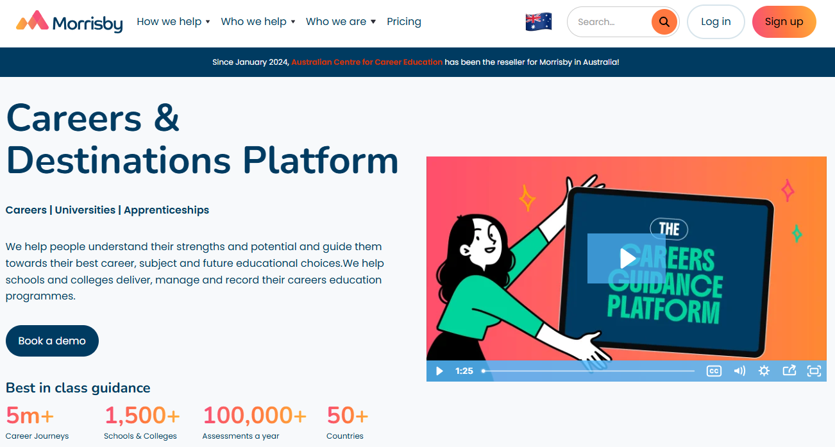Click the Sign up button
Image resolution: width=835 pixels, height=447 pixels.
point(784,22)
